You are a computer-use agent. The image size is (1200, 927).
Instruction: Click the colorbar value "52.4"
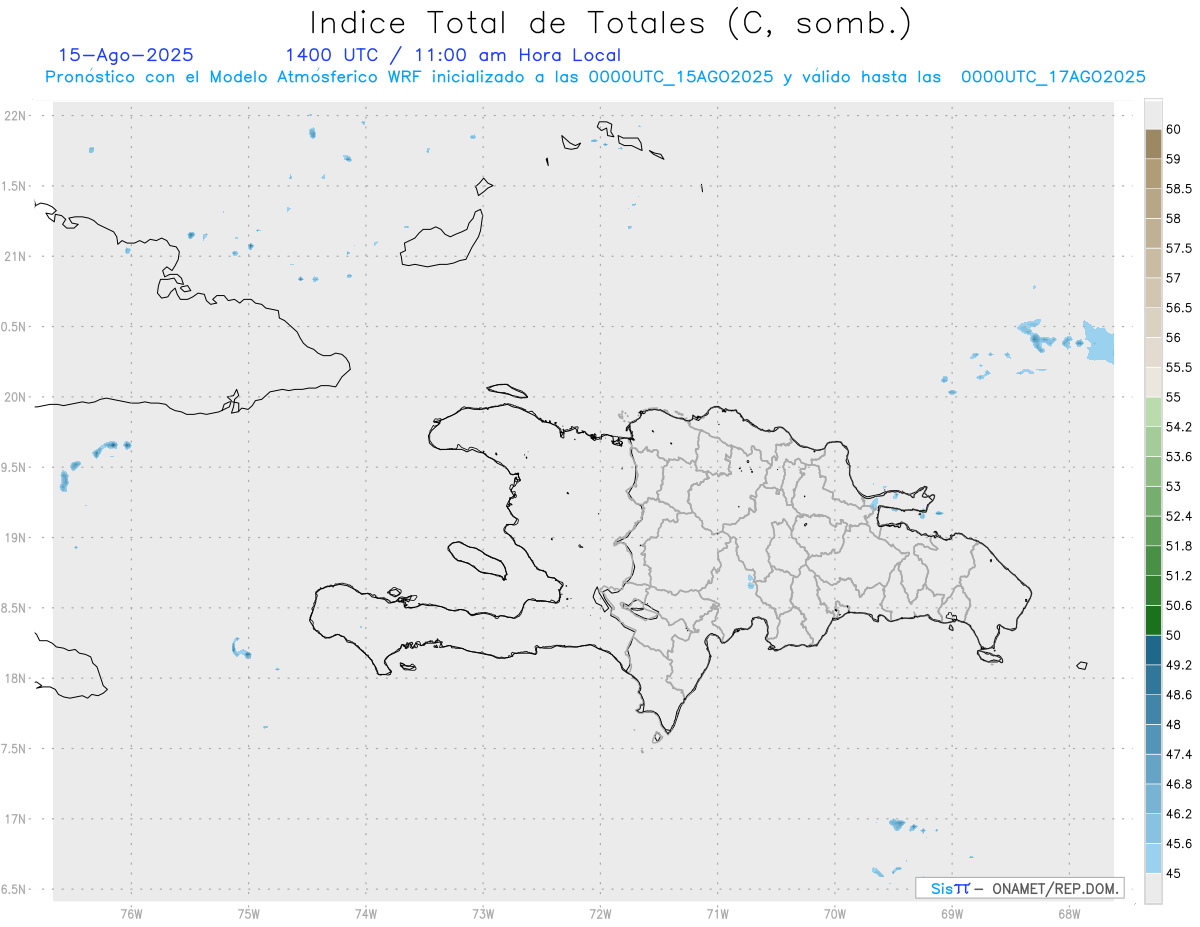click(1178, 516)
